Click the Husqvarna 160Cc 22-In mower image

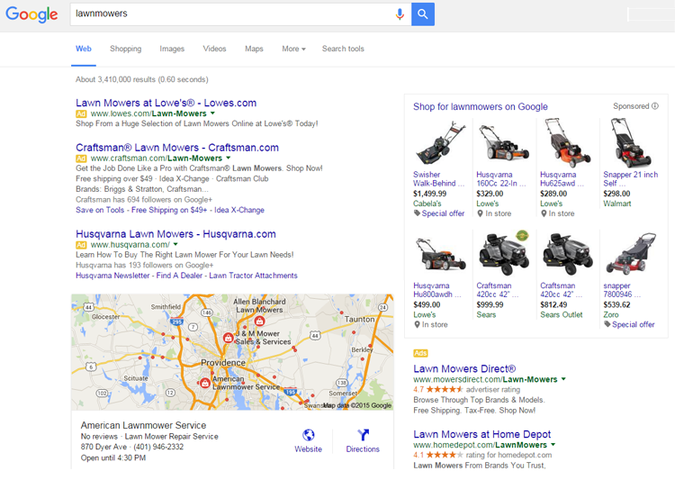[x=504, y=143]
